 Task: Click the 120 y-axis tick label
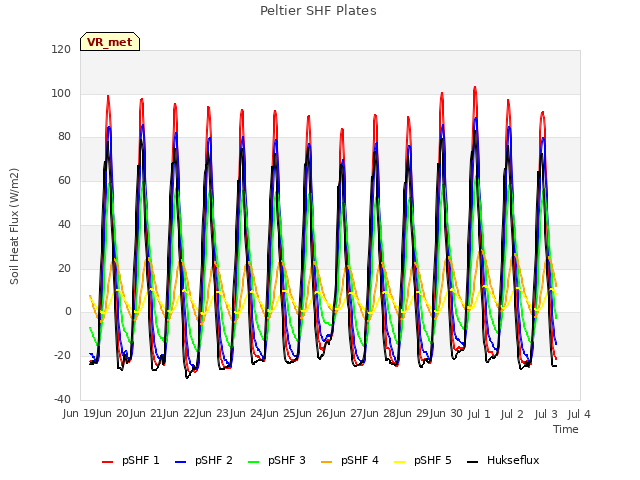61,49
